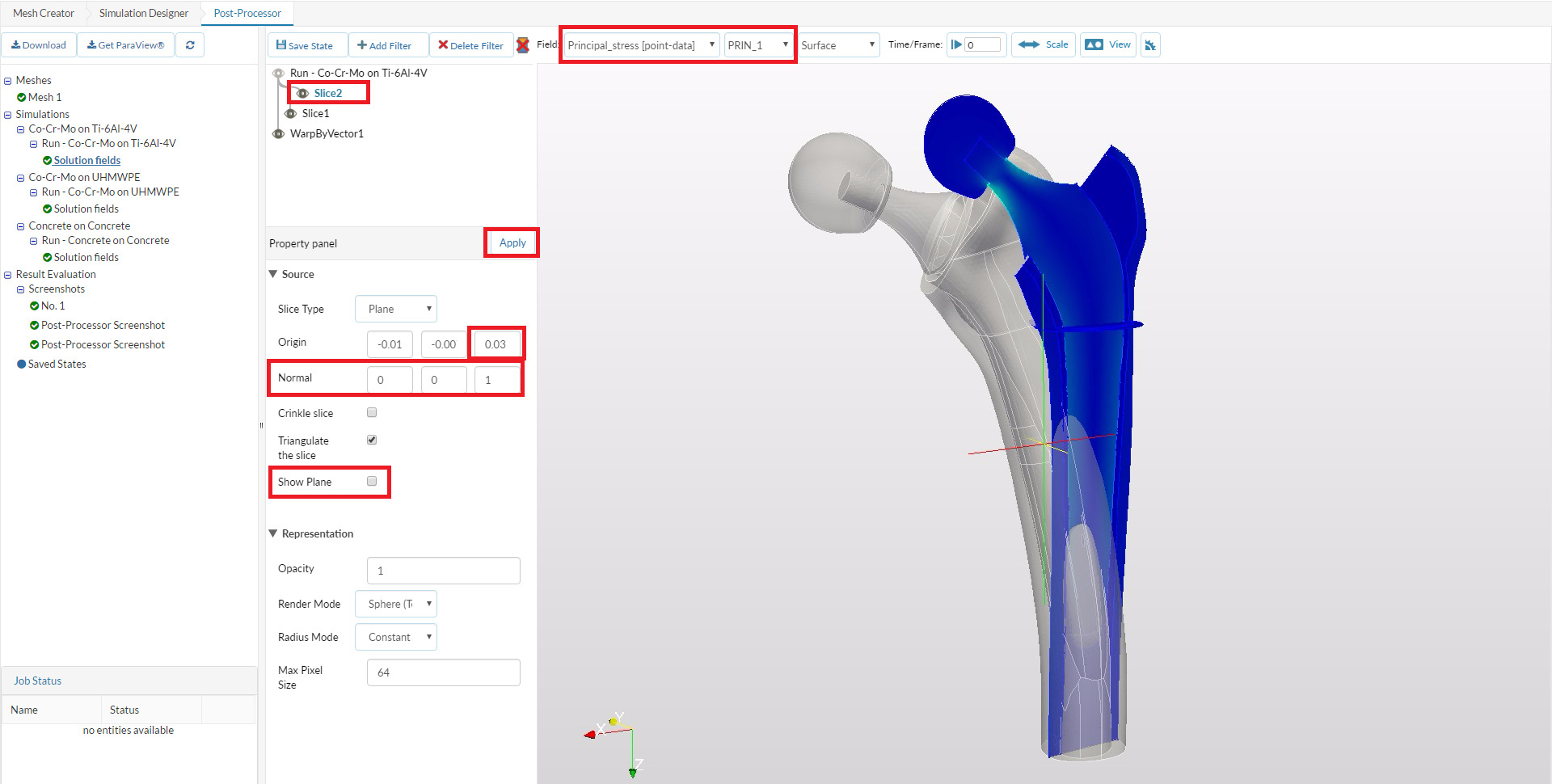Toggle visibility eye for Run - Co-Cr-Mo on Ti-6Al-4V filter

point(278,73)
